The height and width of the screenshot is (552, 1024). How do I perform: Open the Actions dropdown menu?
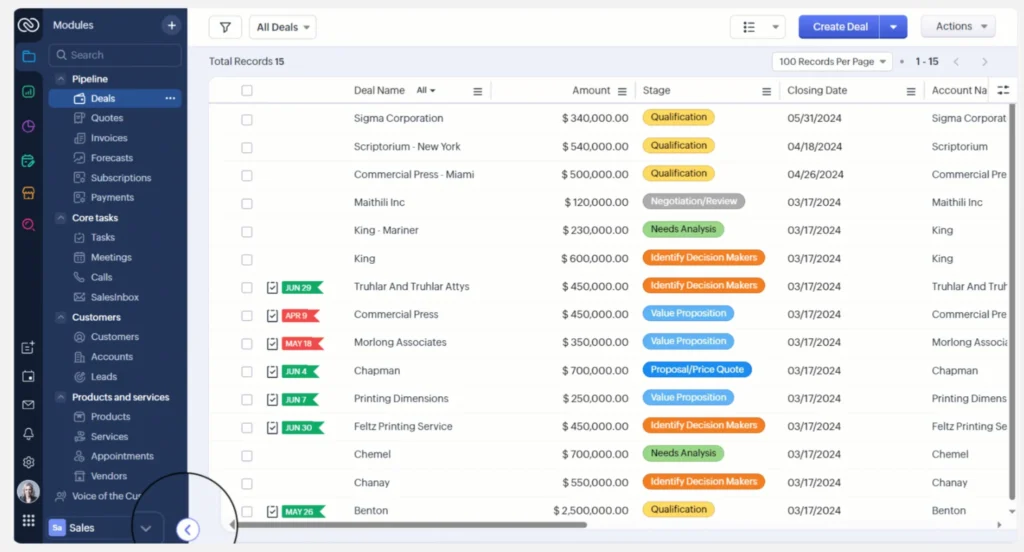click(957, 27)
